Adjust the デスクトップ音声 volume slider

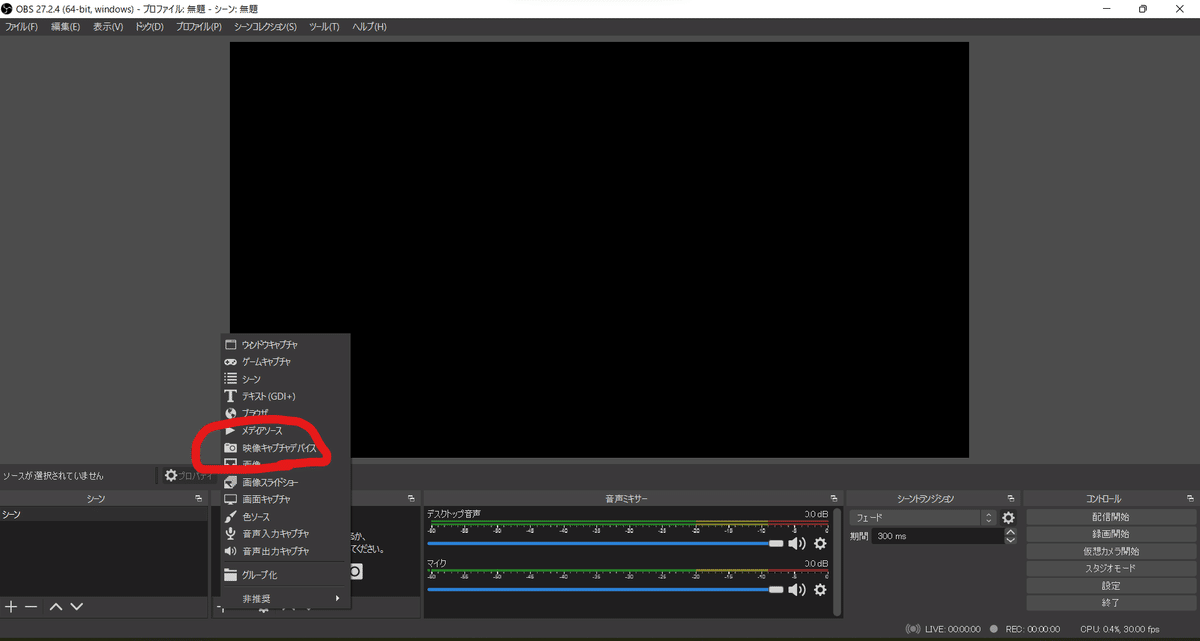[605, 543]
